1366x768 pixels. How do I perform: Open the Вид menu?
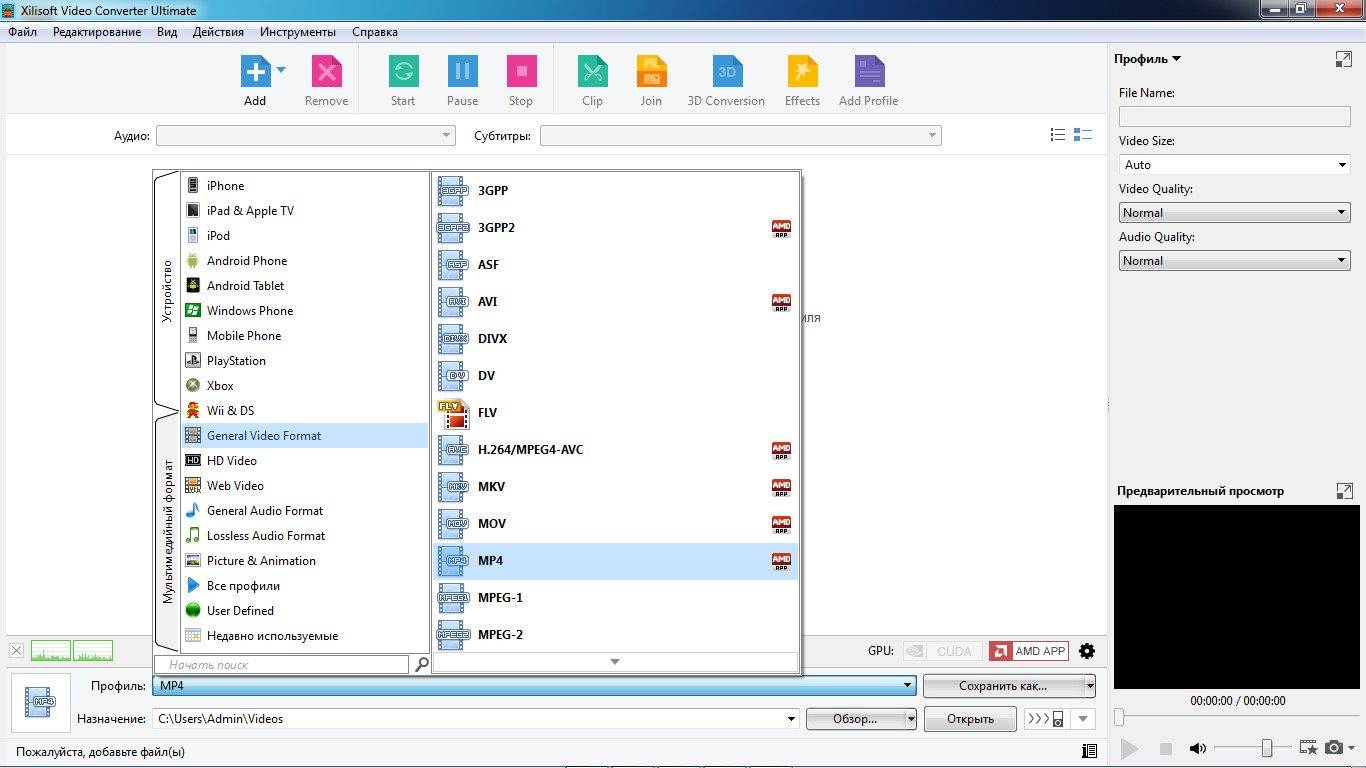point(167,32)
